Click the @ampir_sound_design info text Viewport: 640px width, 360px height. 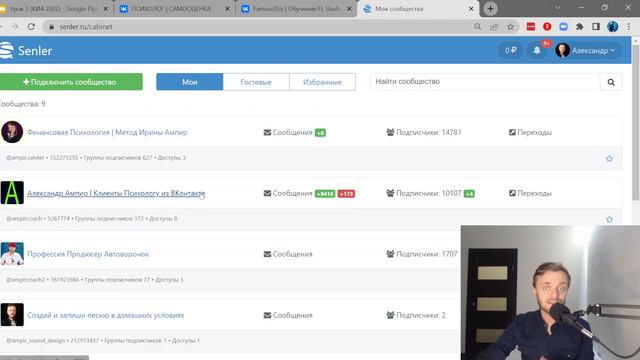point(36,340)
